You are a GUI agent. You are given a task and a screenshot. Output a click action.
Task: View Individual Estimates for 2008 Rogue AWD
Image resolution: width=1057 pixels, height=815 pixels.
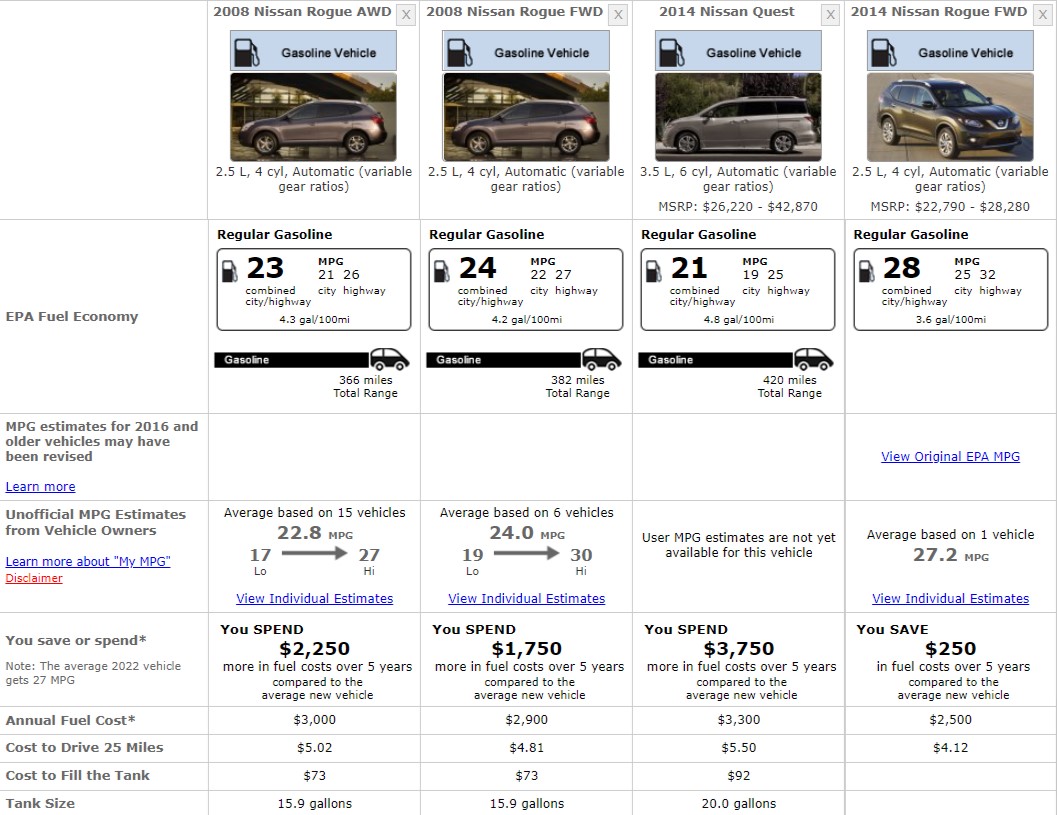click(314, 599)
